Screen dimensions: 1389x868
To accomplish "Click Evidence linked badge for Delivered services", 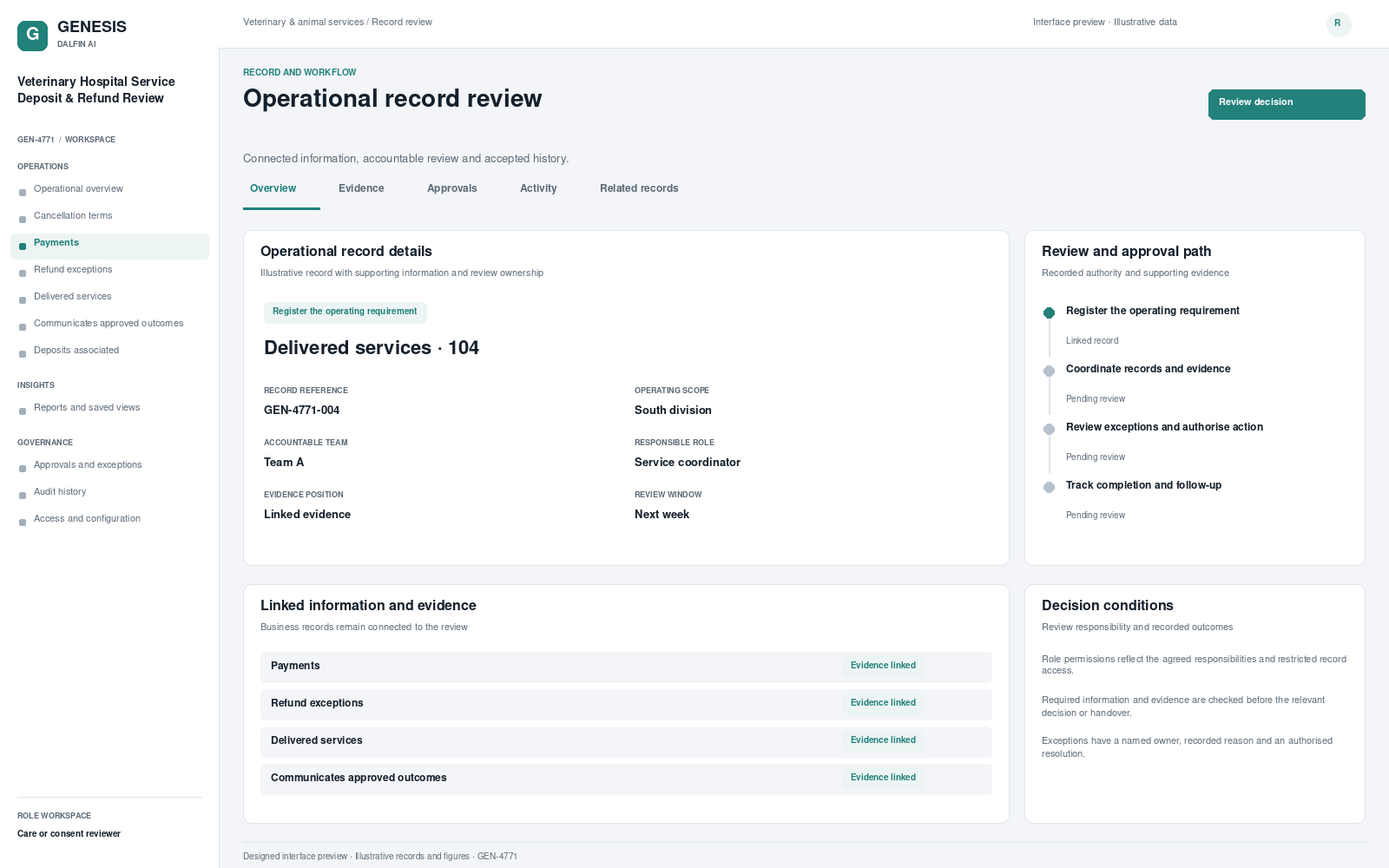I will click(883, 740).
